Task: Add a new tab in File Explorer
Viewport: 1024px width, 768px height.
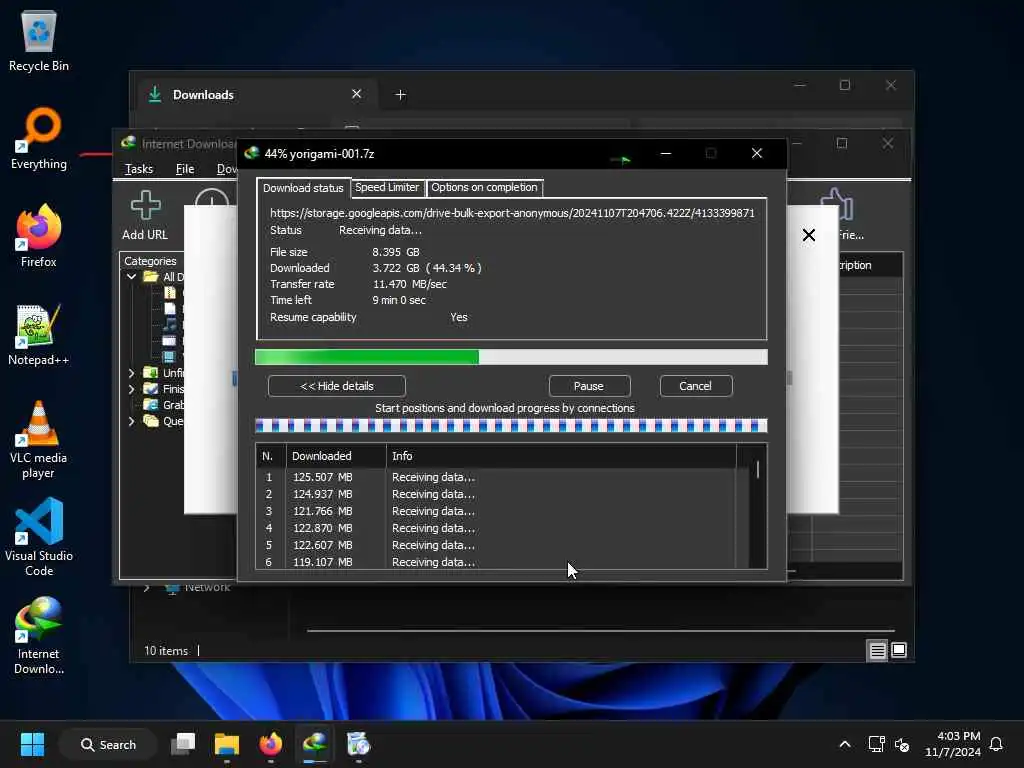Action: (400, 95)
